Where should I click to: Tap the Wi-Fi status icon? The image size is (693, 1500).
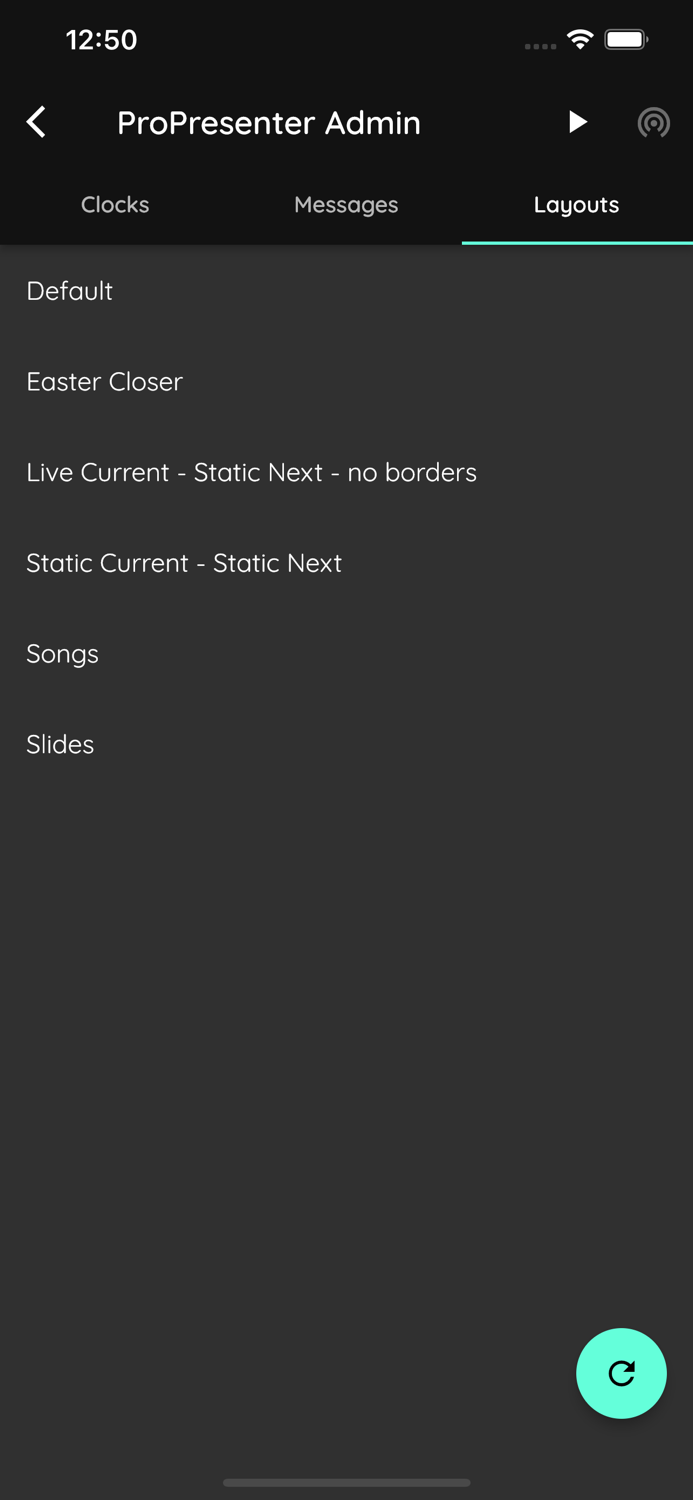(x=582, y=40)
